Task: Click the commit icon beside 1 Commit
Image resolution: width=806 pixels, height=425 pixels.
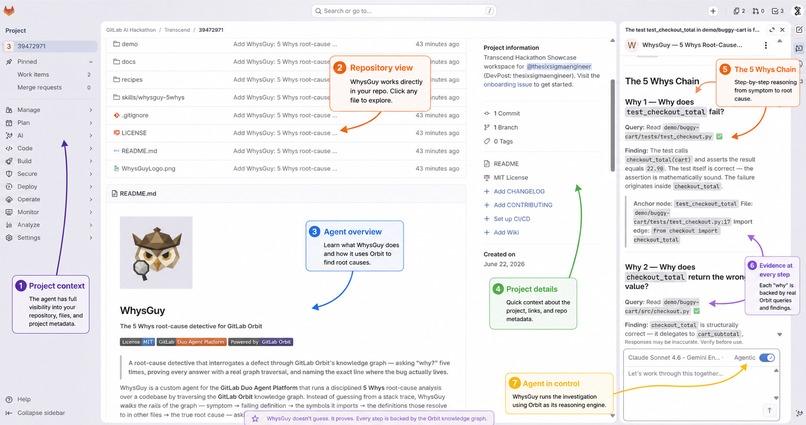Action: tap(487, 113)
